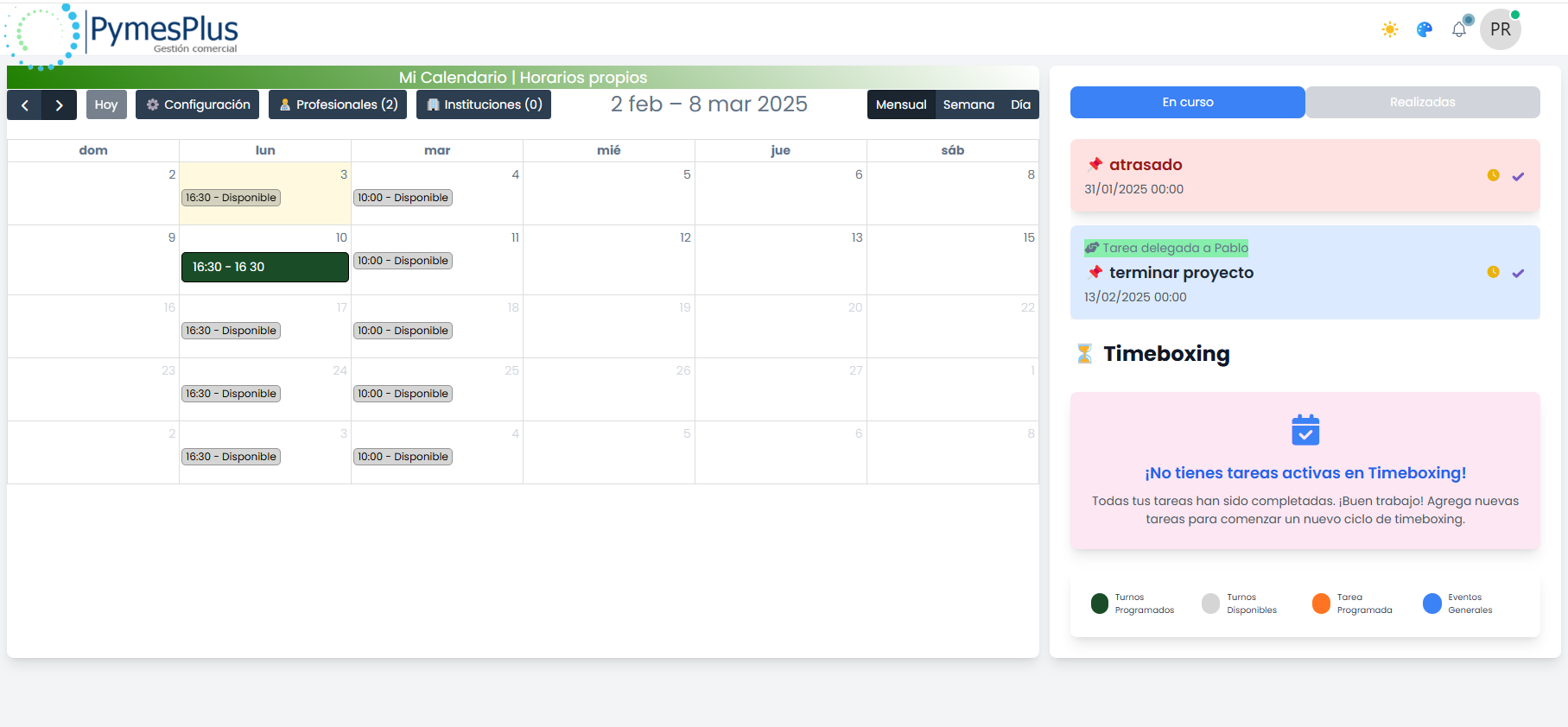Image resolution: width=1568 pixels, height=727 pixels.
Task: Switch to Día view
Action: click(x=1020, y=105)
